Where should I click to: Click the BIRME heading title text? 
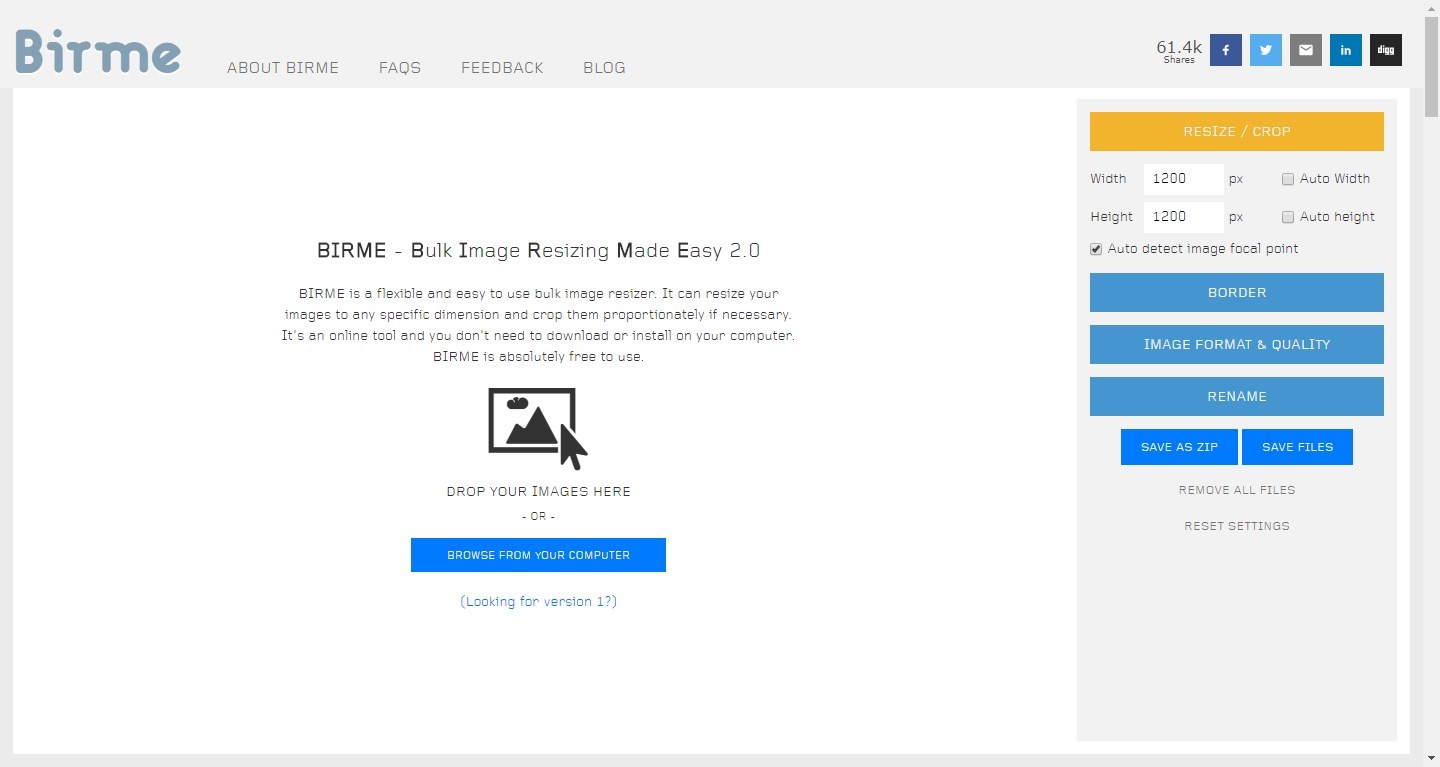click(538, 250)
